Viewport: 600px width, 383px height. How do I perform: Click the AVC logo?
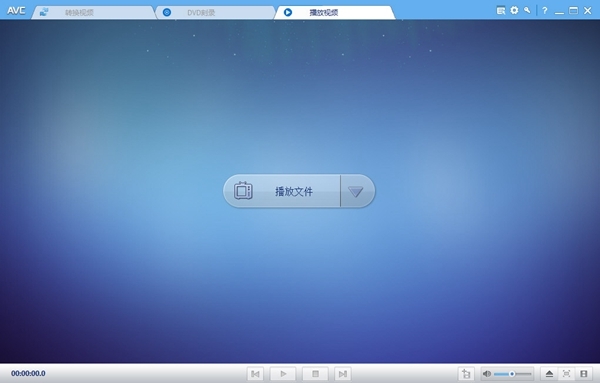tap(16, 10)
